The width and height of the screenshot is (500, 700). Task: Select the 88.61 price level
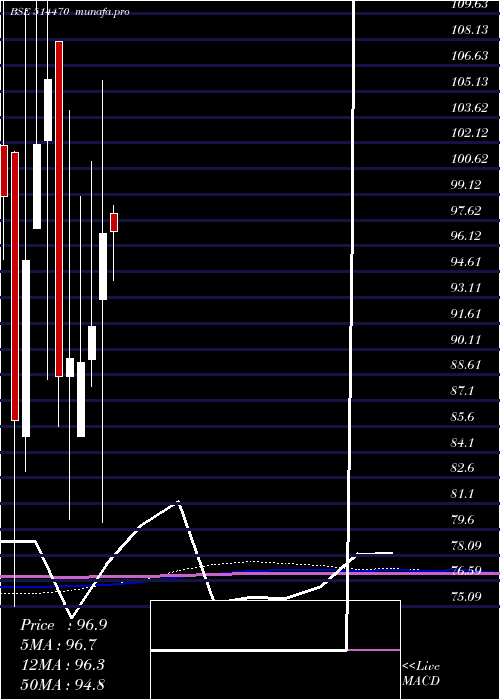[466, 365]
